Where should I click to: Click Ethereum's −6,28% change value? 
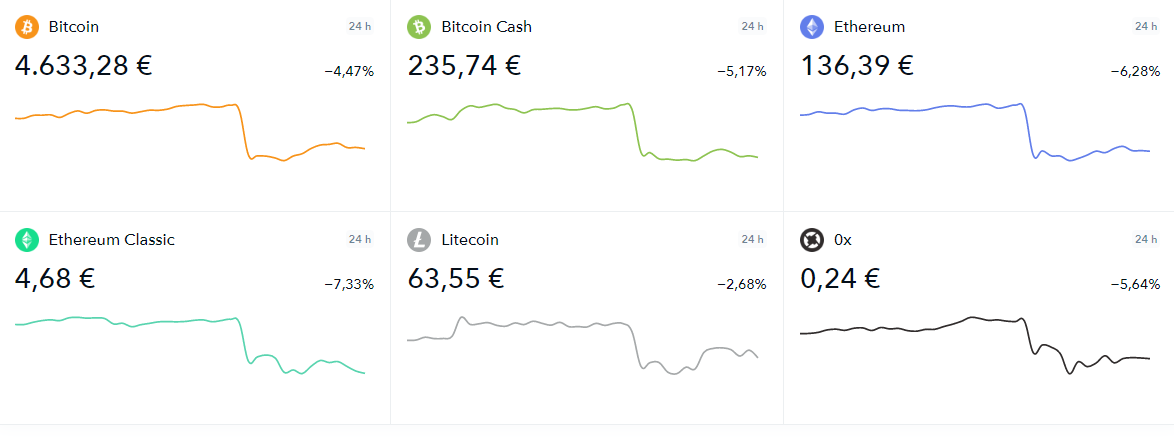point(1135,72)
